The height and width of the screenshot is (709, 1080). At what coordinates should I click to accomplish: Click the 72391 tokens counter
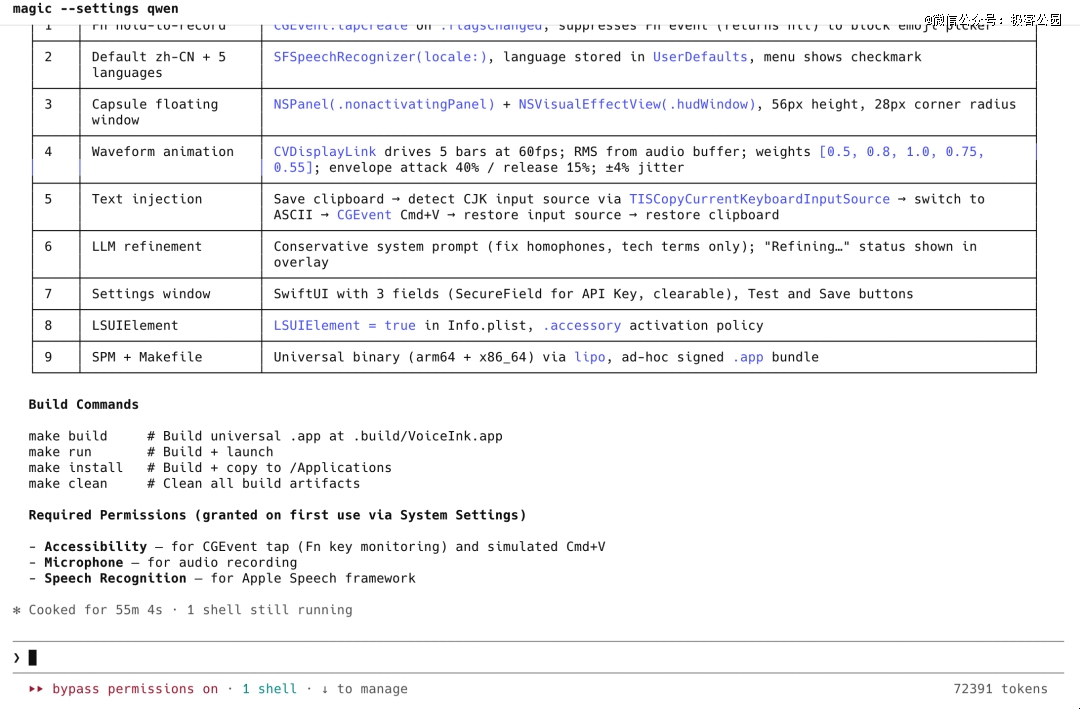tap(1000, 689)
